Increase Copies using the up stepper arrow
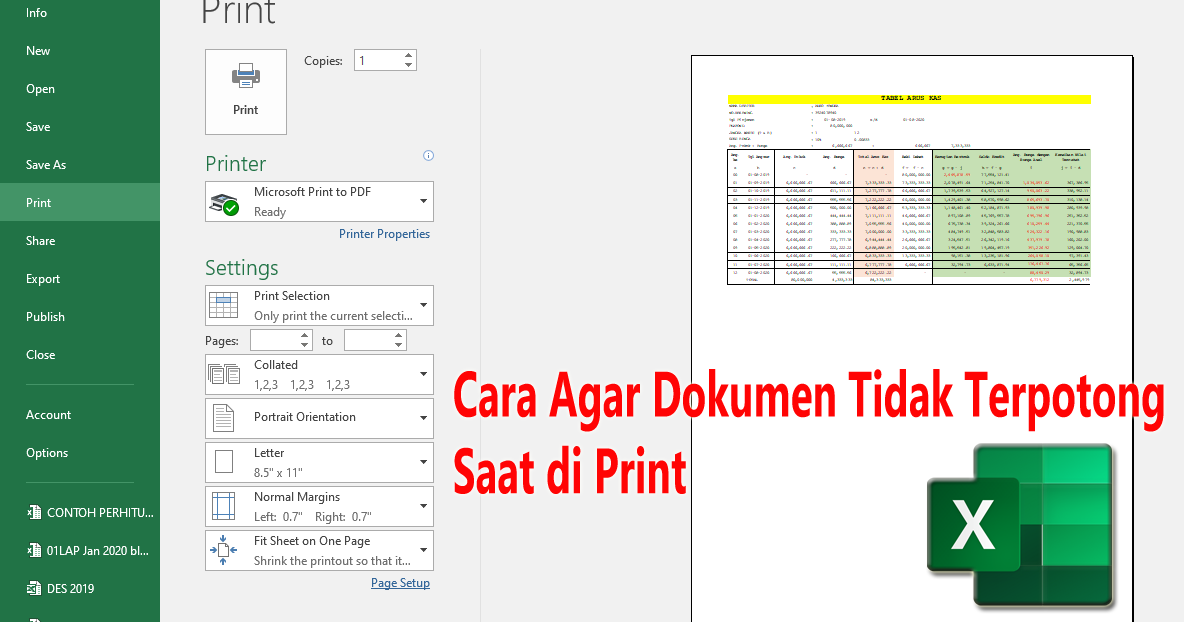The image size is (1184, 622). 409,54
